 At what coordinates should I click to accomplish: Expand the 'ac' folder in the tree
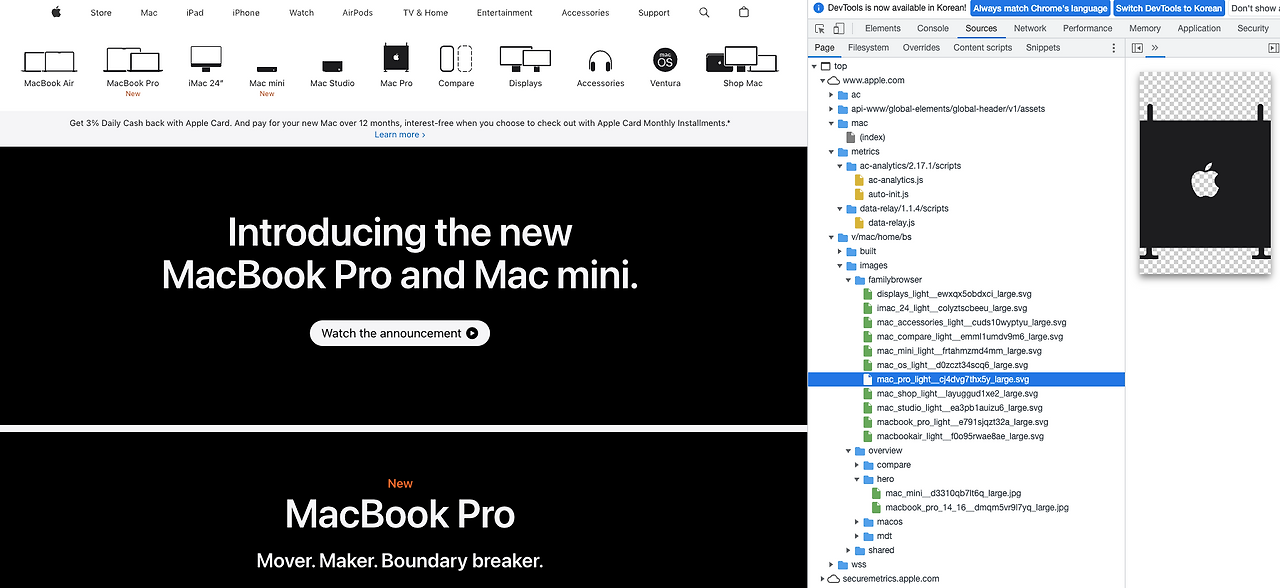tap(831, 94)
